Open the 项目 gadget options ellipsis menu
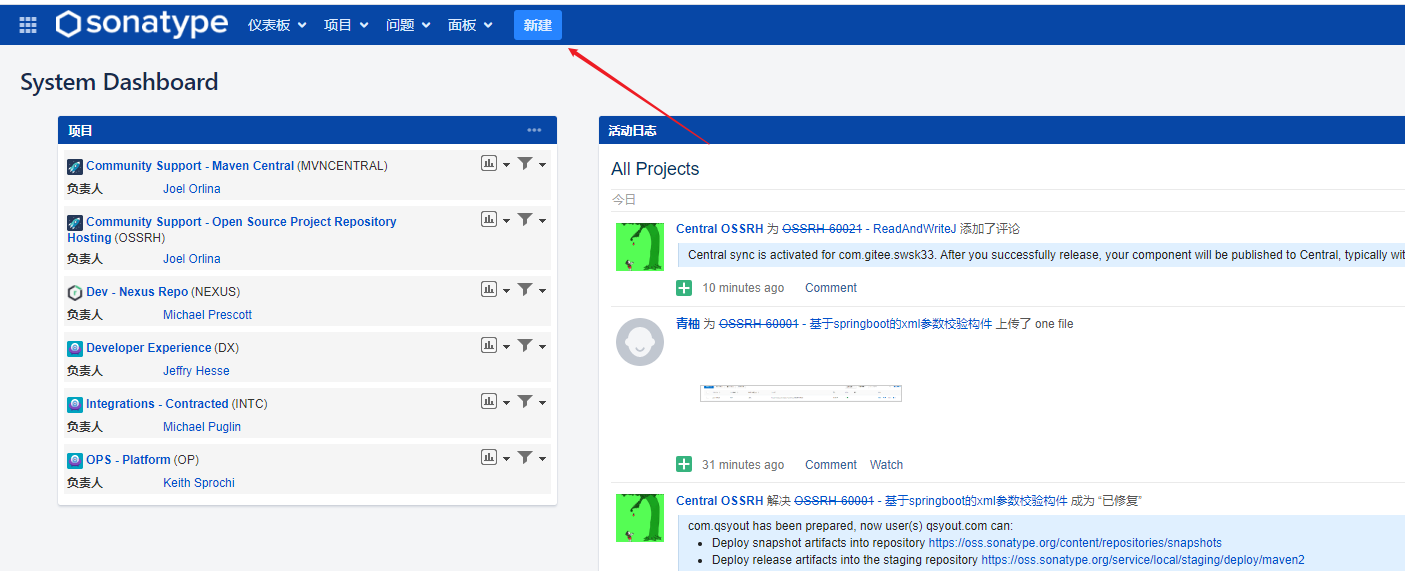Image resolution: width=1405 pixels, height=571 pixels. (534, 130)
